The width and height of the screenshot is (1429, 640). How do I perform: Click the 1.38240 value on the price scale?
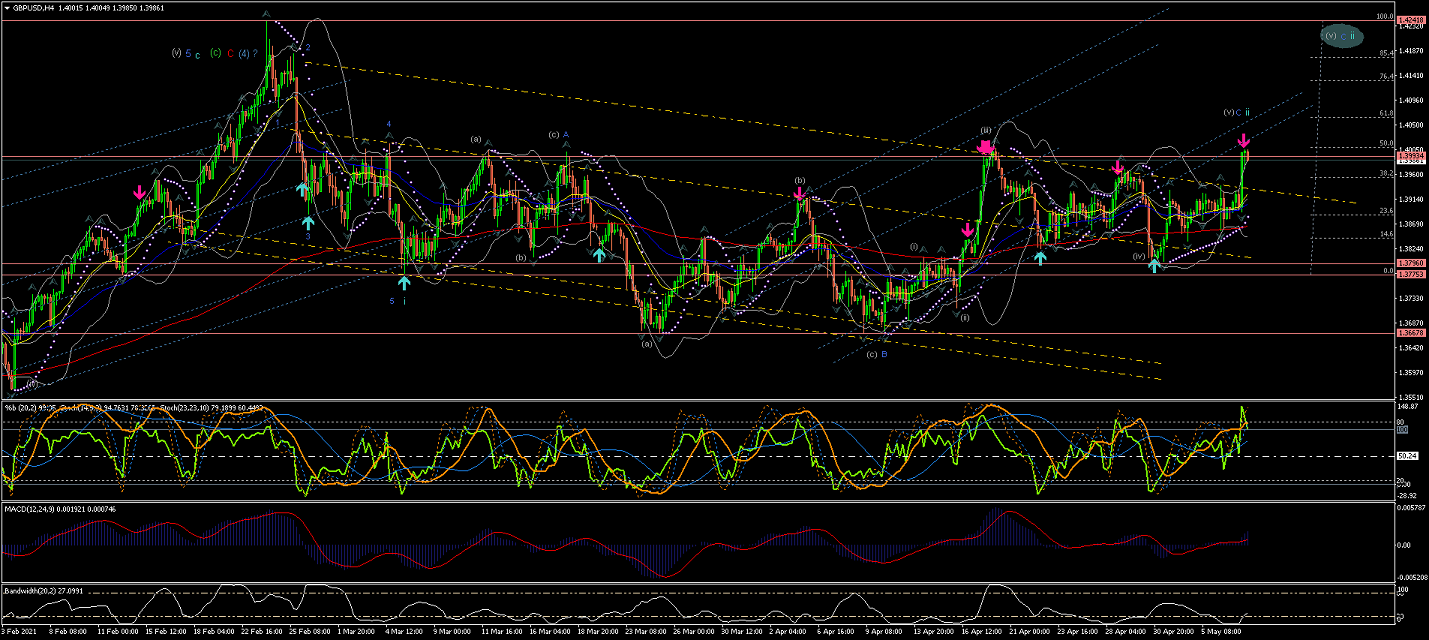point(1411,249)
